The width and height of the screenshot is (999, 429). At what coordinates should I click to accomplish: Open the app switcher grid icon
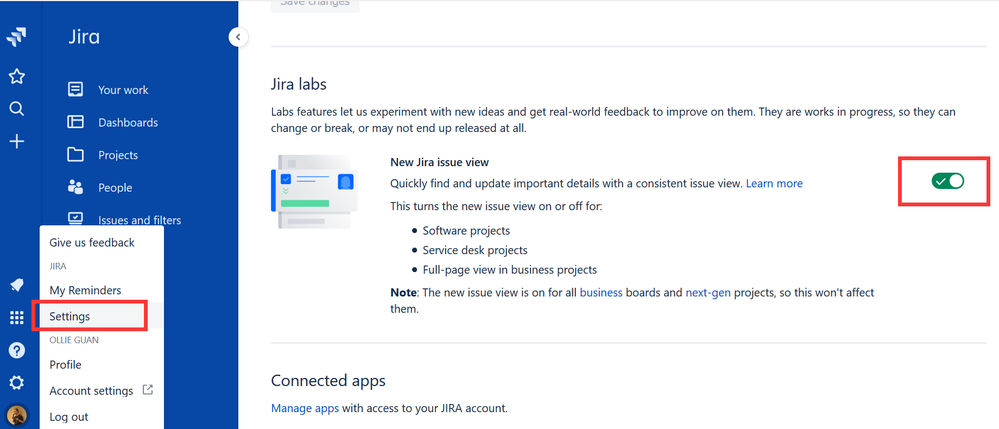[17, 317]
